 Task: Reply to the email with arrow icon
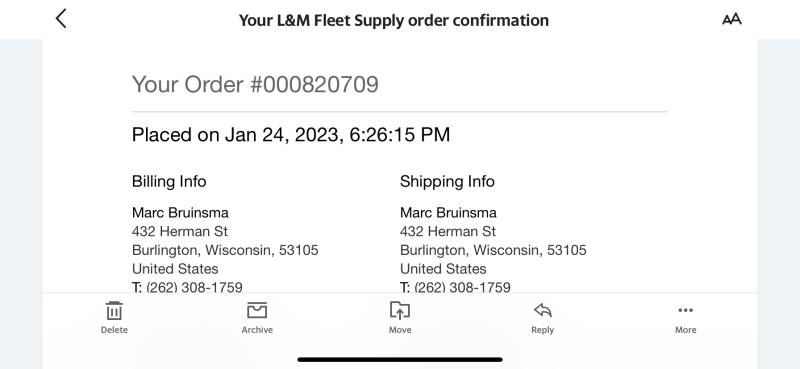(542, 310)
